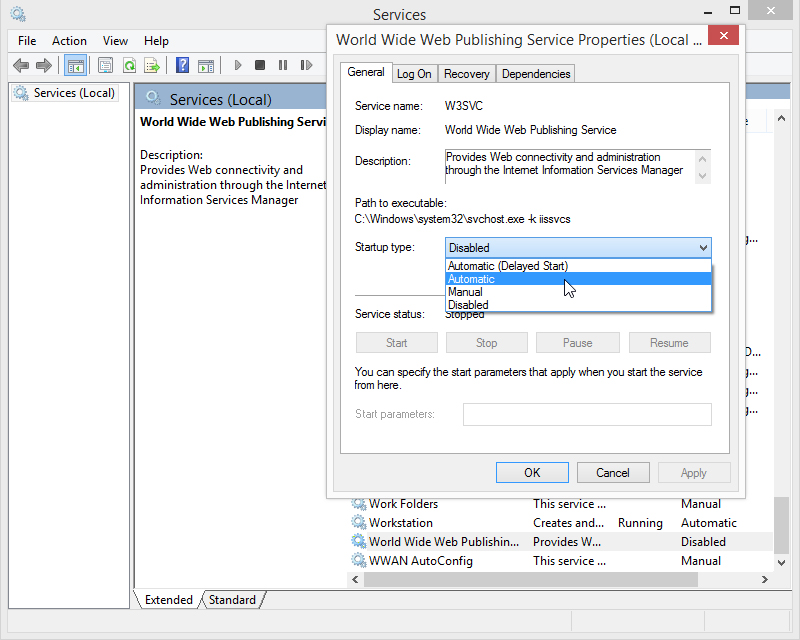Click the Start service button
800x640 pixels.
tap(396, 343)
